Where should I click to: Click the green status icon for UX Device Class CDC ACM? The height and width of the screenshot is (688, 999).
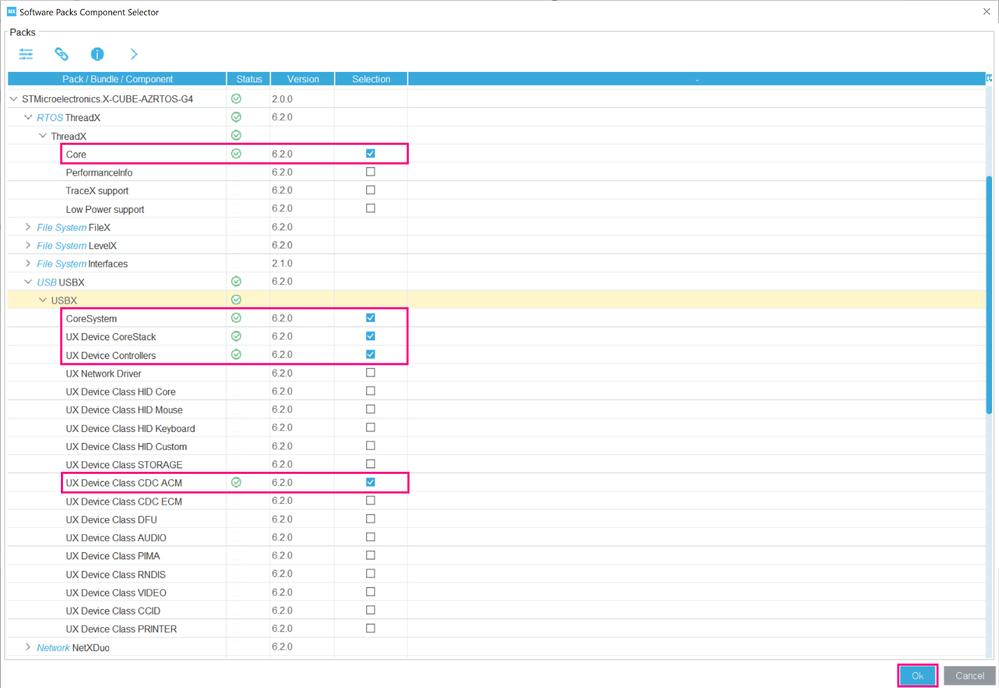tap(236, 482)
